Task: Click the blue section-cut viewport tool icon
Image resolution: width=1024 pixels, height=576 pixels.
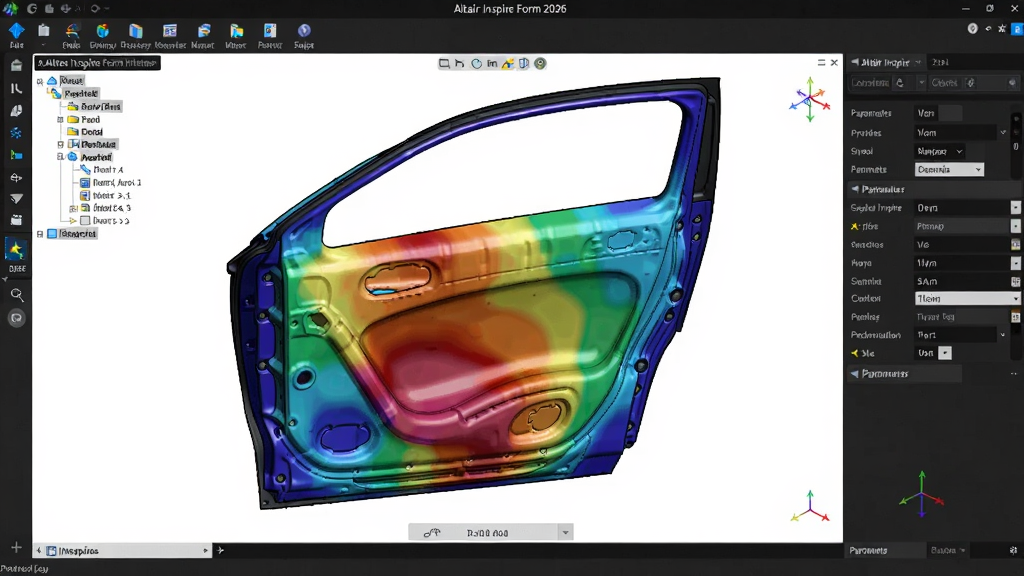Action: [524, 63]
